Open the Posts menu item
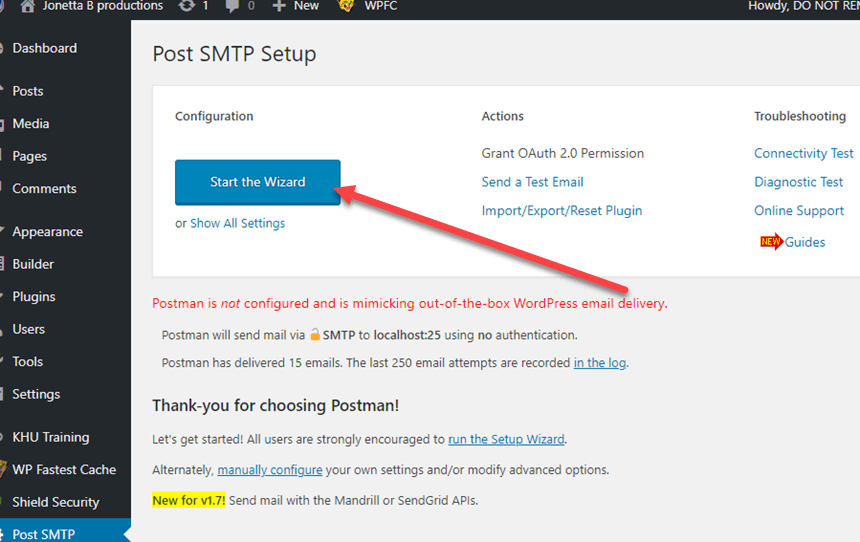Image resolution: width=860 pixels, height=542 pixels. click(28, 91)
